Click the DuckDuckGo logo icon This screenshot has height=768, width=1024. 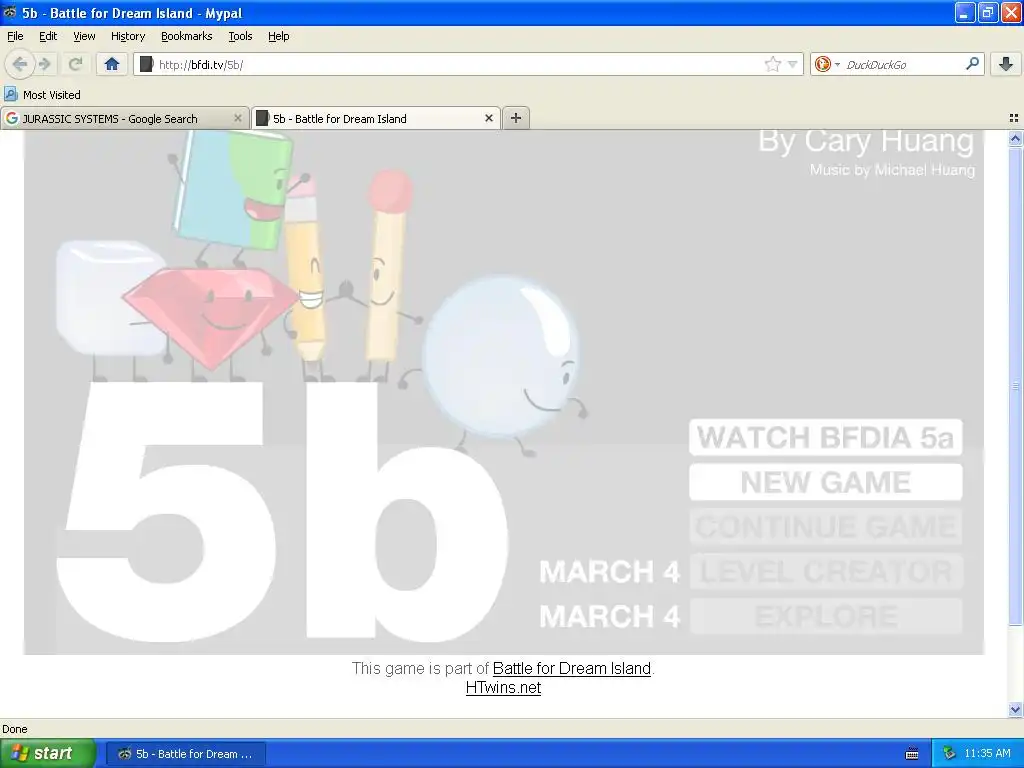822,64
